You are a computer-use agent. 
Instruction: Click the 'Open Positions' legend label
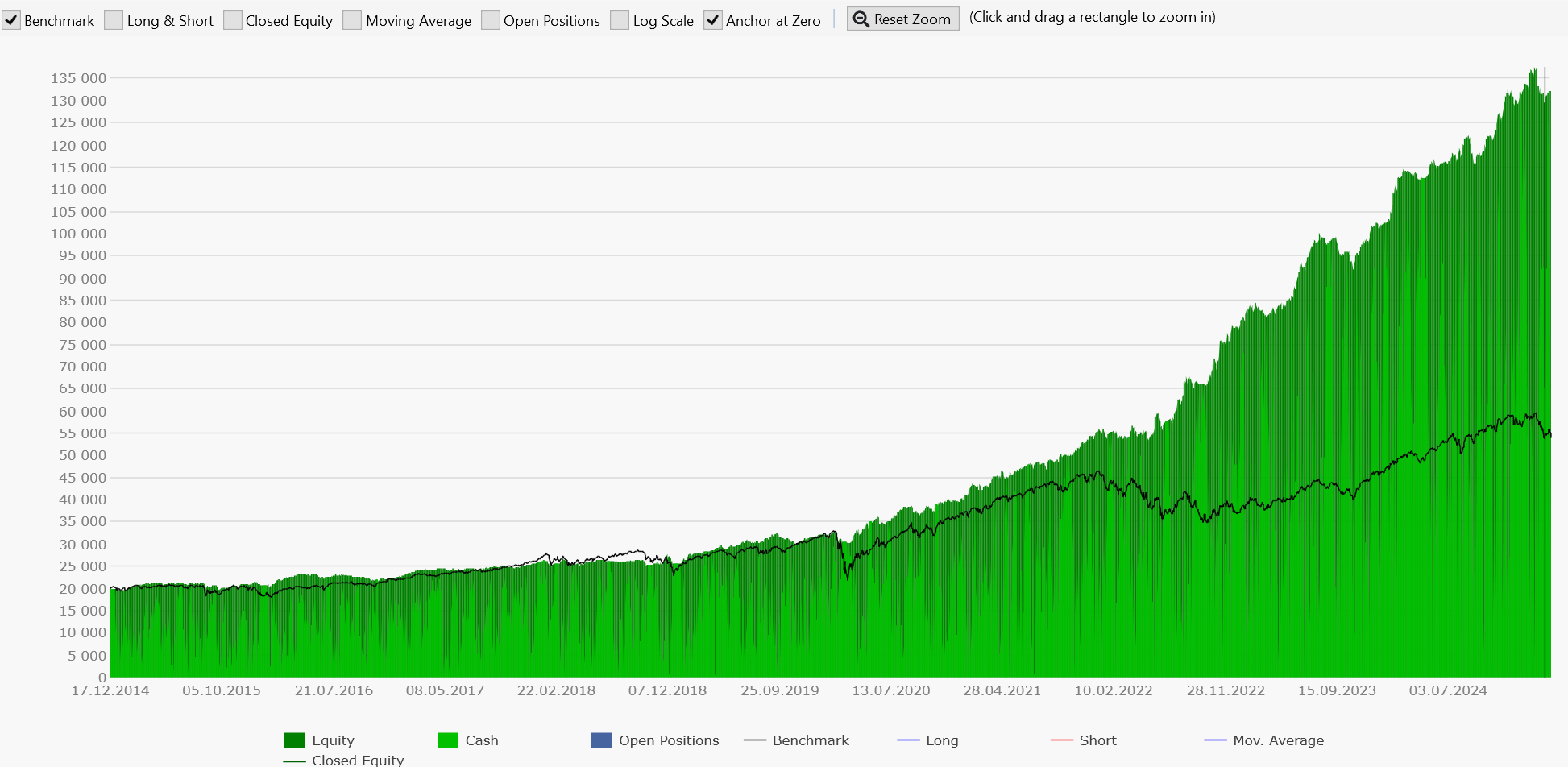(x=669, y=740)
